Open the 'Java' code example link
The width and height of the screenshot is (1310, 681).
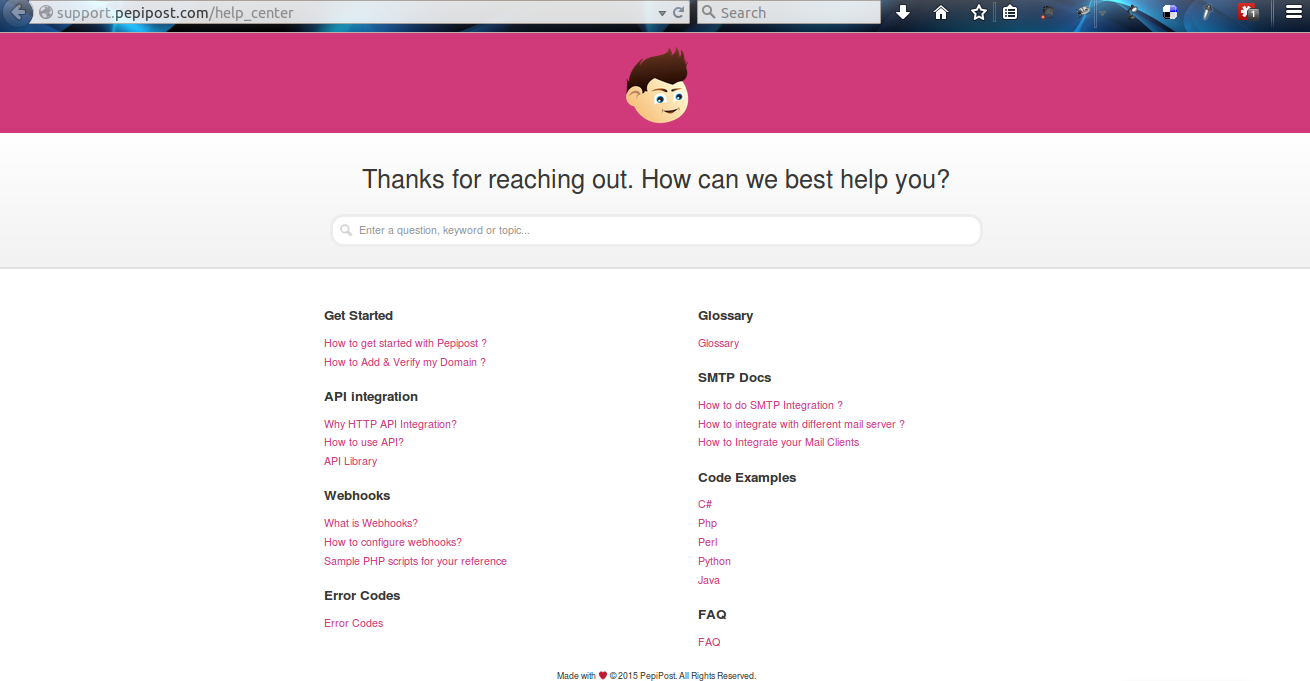[709, 580]
